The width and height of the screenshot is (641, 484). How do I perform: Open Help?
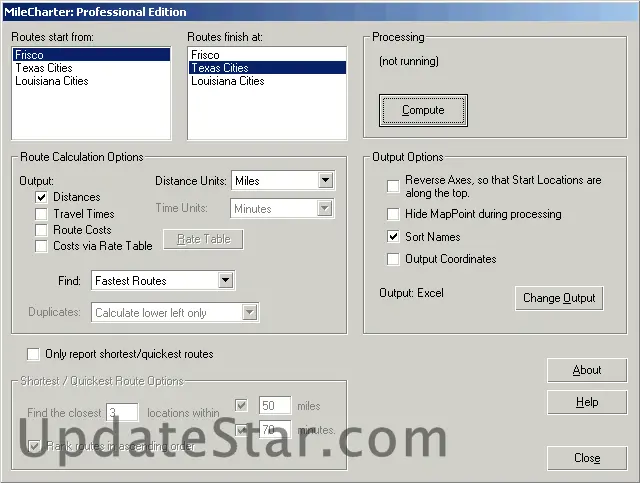tap(587, 402)
